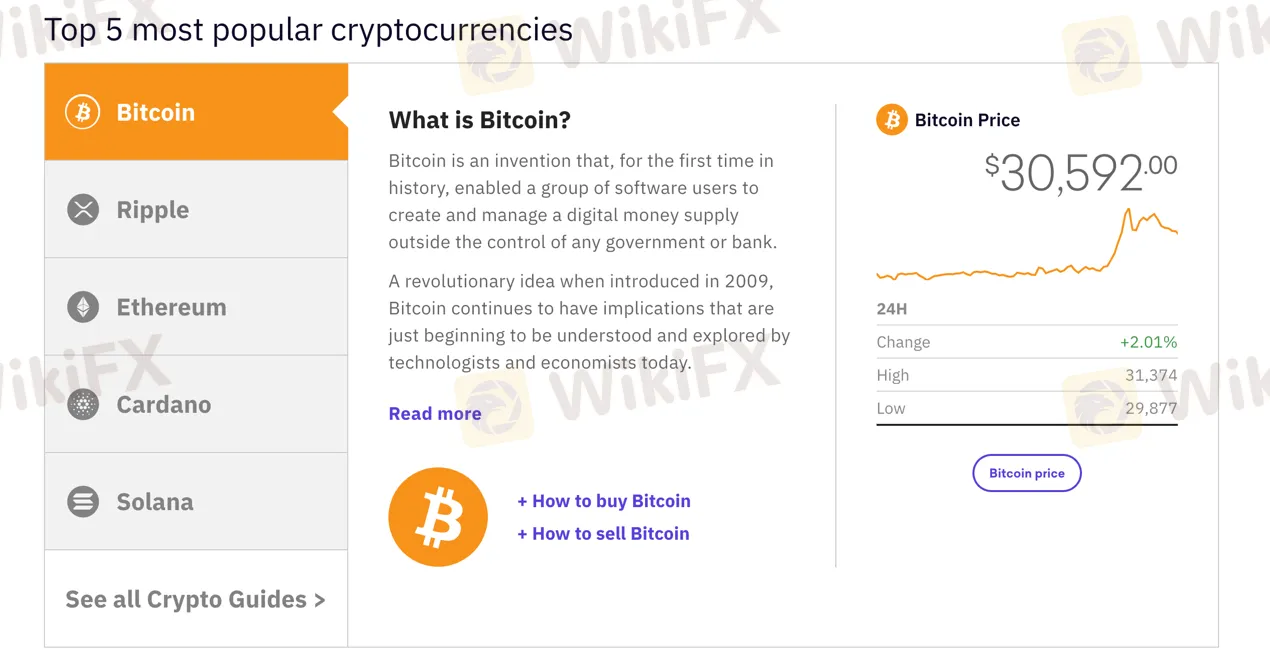Expand See all Crypto Guides
Viewport: 1270px width, 672px height.
coord(195,599)
